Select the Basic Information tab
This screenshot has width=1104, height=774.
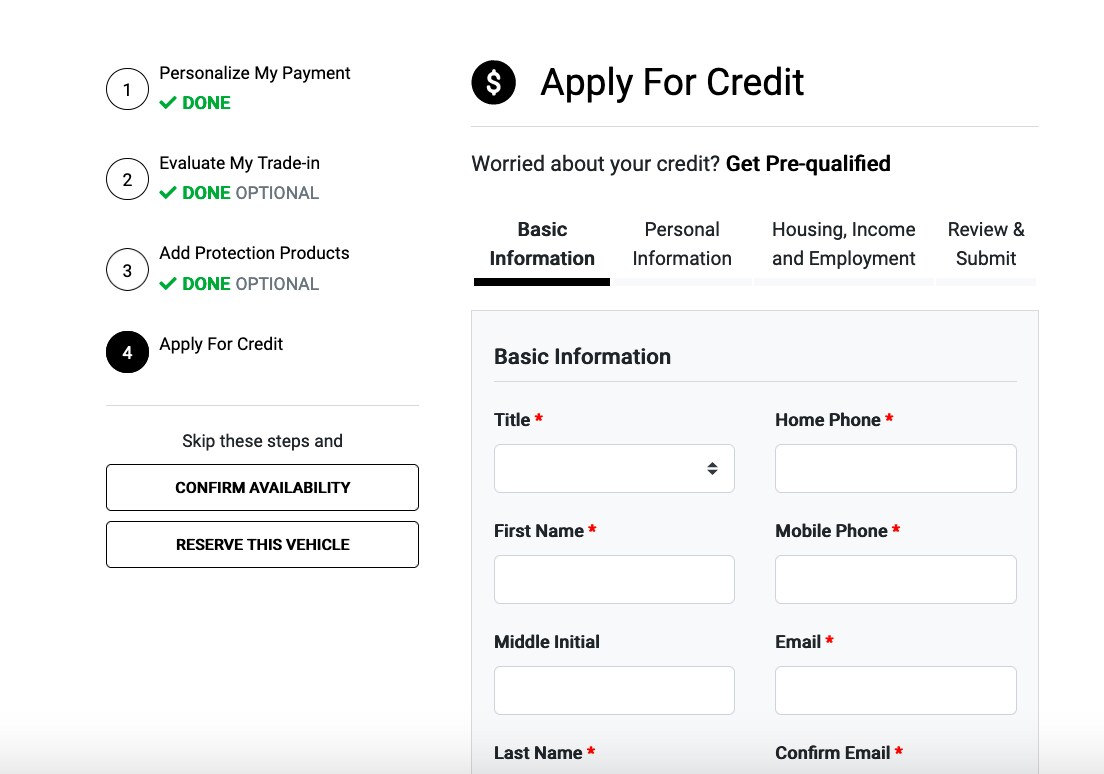point(542,244)
